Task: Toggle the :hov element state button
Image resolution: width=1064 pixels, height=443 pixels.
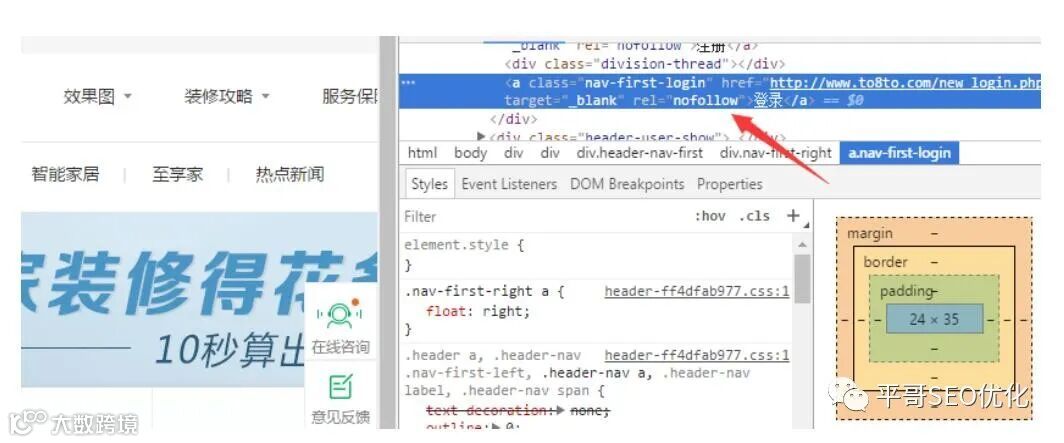Action: (710, 216)
